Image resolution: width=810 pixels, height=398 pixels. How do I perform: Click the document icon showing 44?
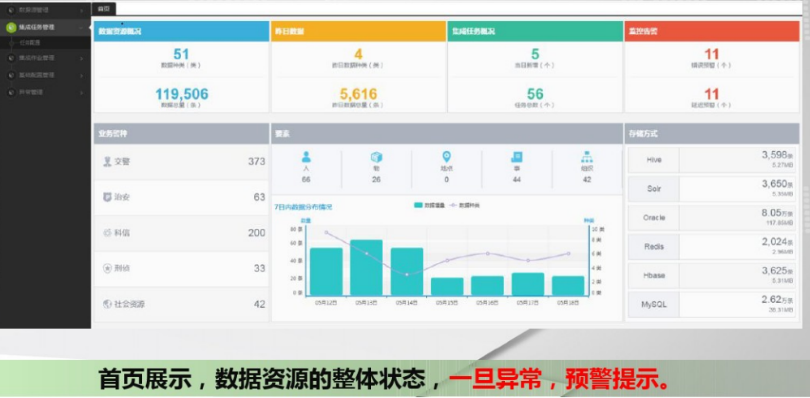click(x=517, y=157)
